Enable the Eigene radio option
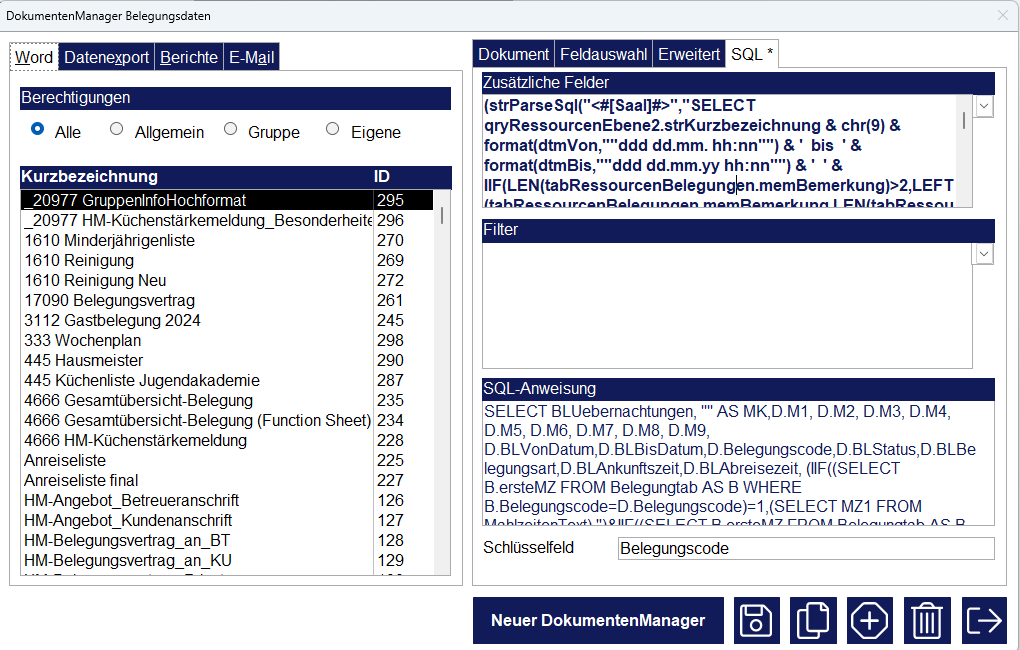Viewport: 1020px width, 650px height. [x=333, y=129]
